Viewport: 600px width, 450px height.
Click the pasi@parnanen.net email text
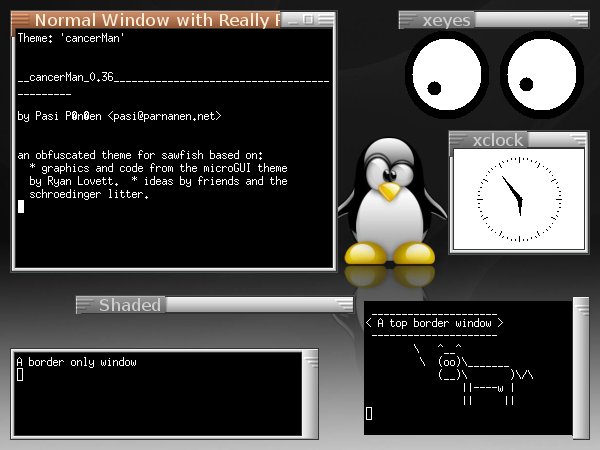[x=164, y=116]
